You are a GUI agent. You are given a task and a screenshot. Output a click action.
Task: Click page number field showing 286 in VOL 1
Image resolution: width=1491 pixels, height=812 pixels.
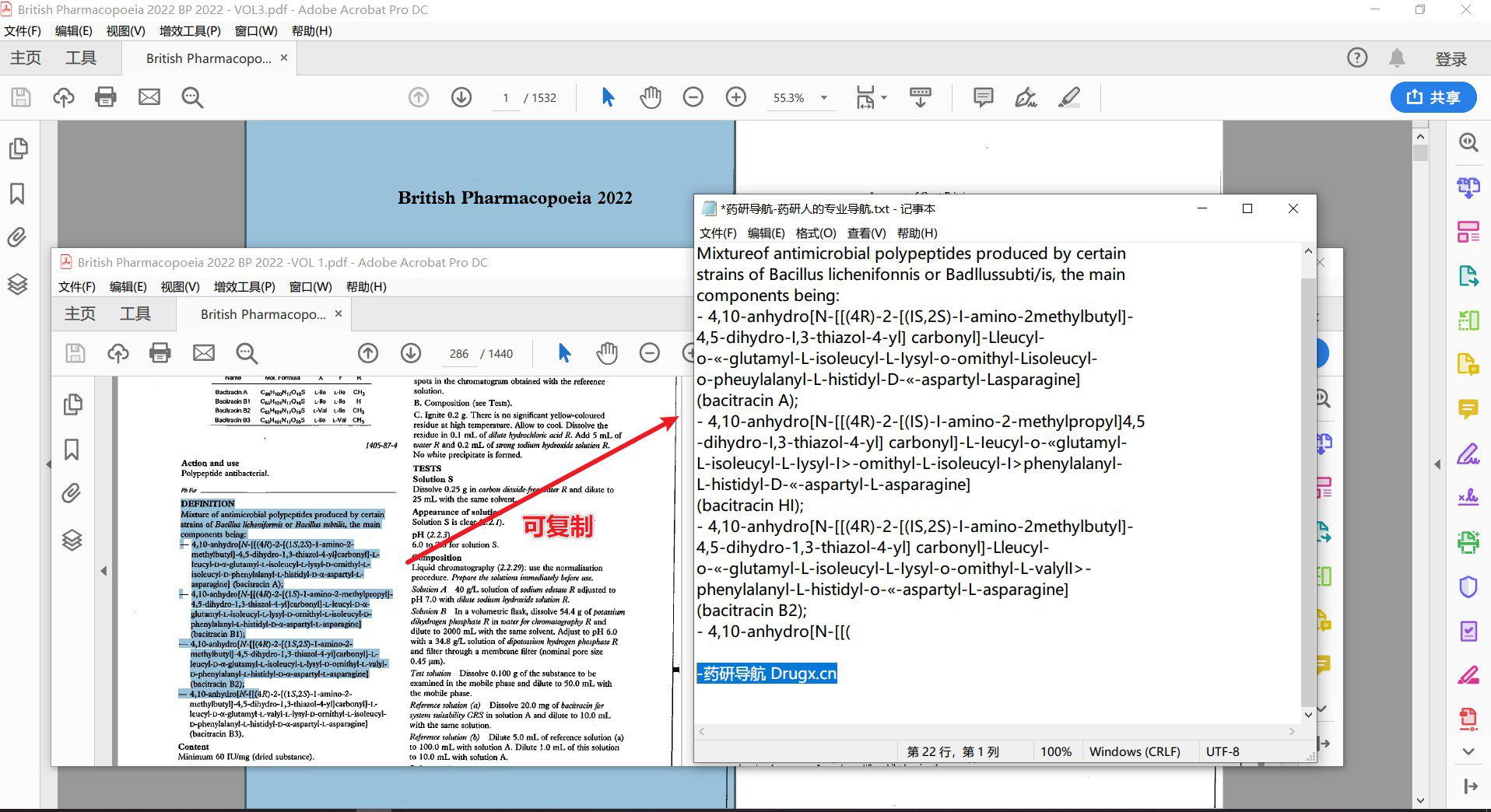pyautogui.click(x=459, y=354)
